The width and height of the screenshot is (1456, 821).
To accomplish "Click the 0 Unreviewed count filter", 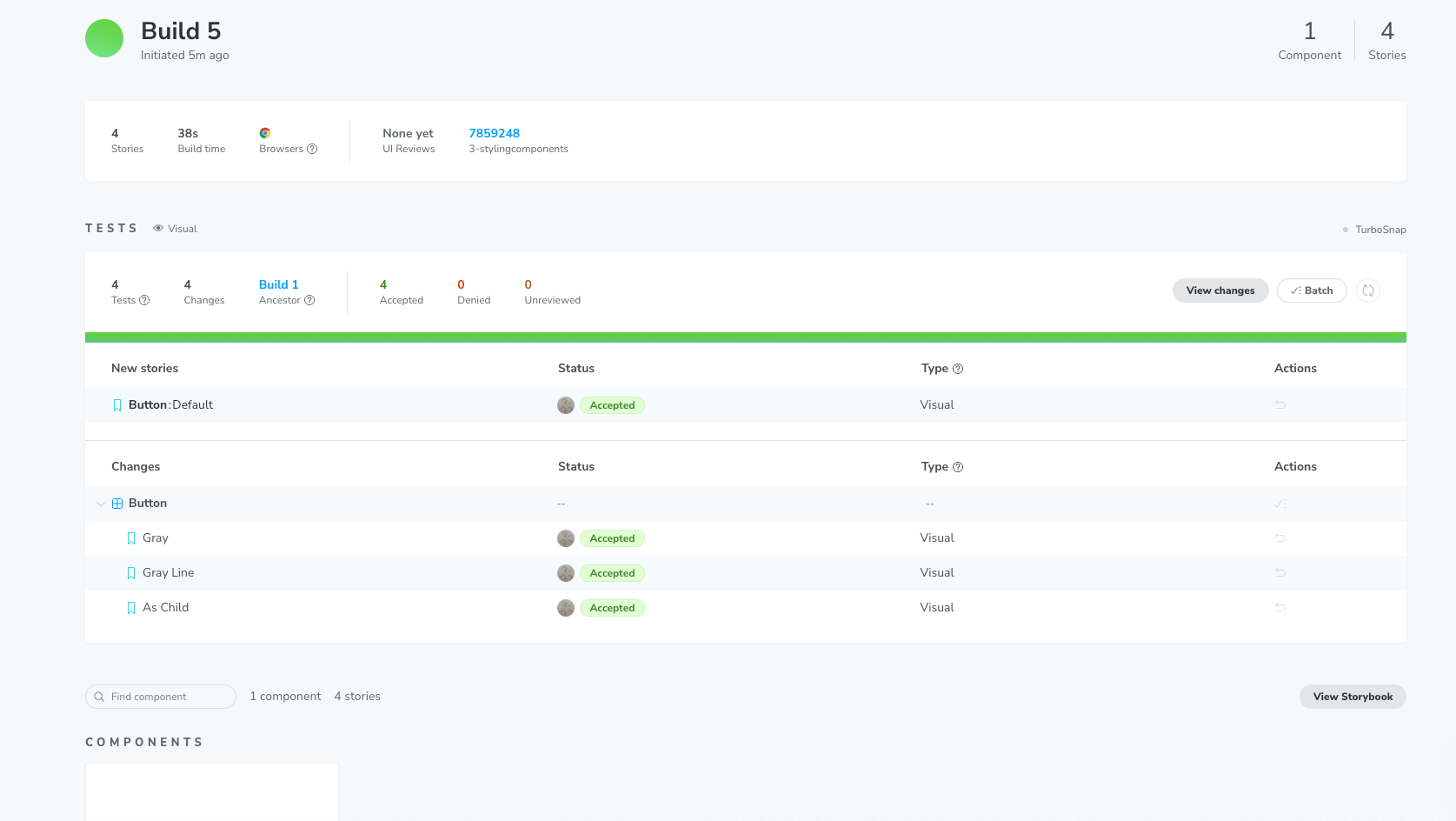I will click(x=553, y=291).
